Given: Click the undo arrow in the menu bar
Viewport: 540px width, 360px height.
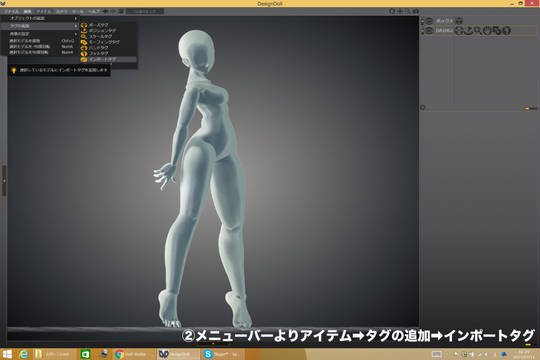Looking at the screenshot, I should [106, 11].
